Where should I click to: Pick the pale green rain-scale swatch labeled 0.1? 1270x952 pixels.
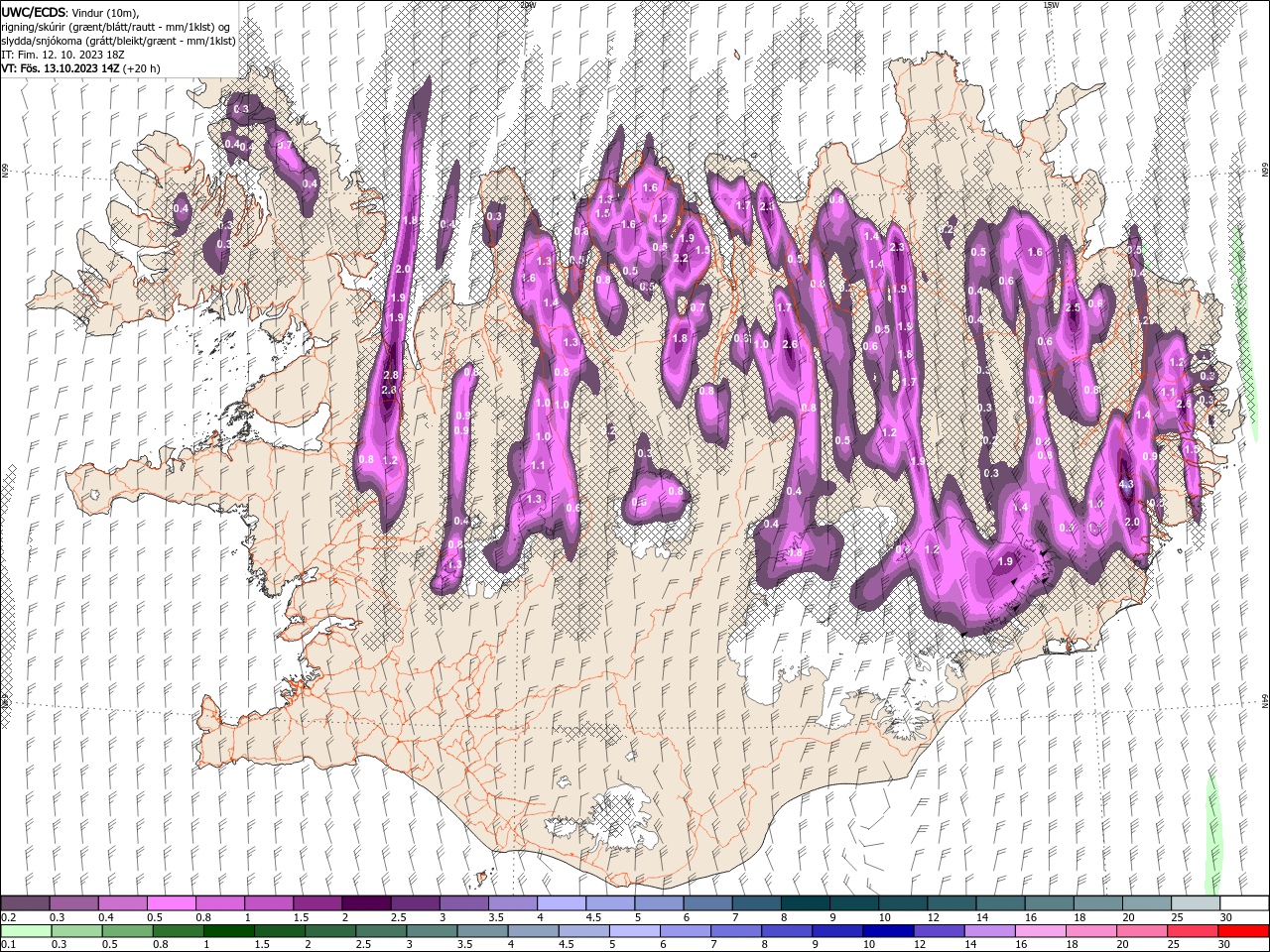[x=26, y=931]
